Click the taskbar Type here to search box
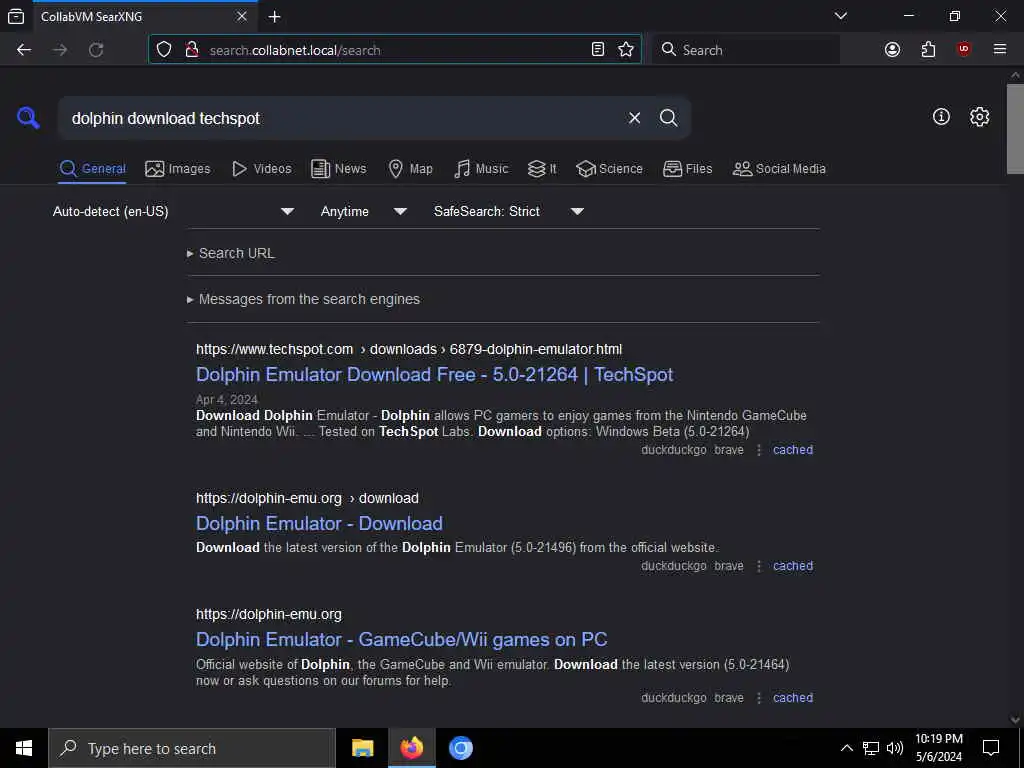The image size is (1024, 768). [x=192, y=748]
